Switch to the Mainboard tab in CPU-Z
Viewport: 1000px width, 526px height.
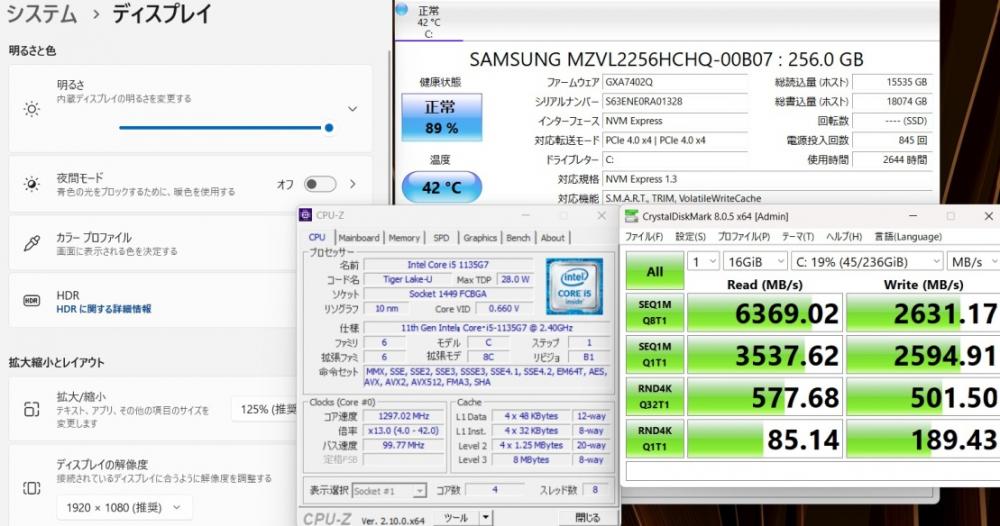pos(359,238)
